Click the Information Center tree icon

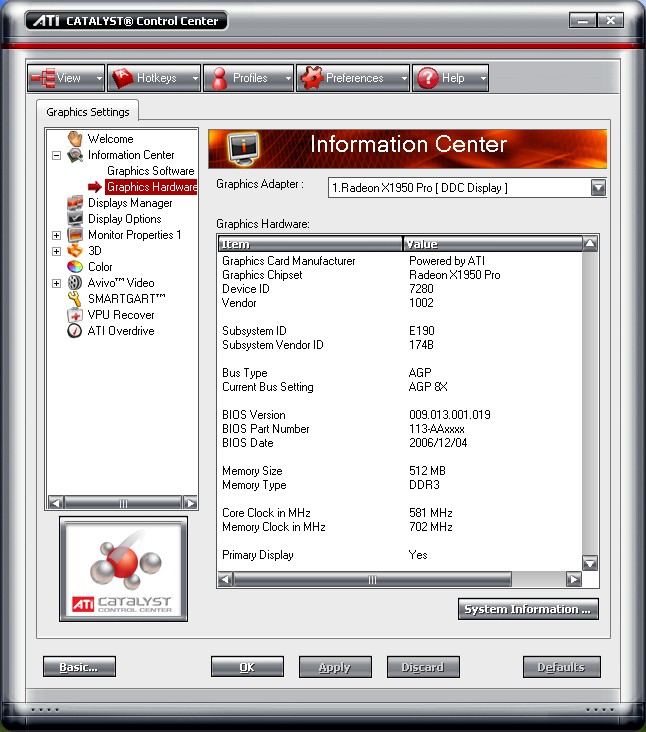click(x=75, y=155)
